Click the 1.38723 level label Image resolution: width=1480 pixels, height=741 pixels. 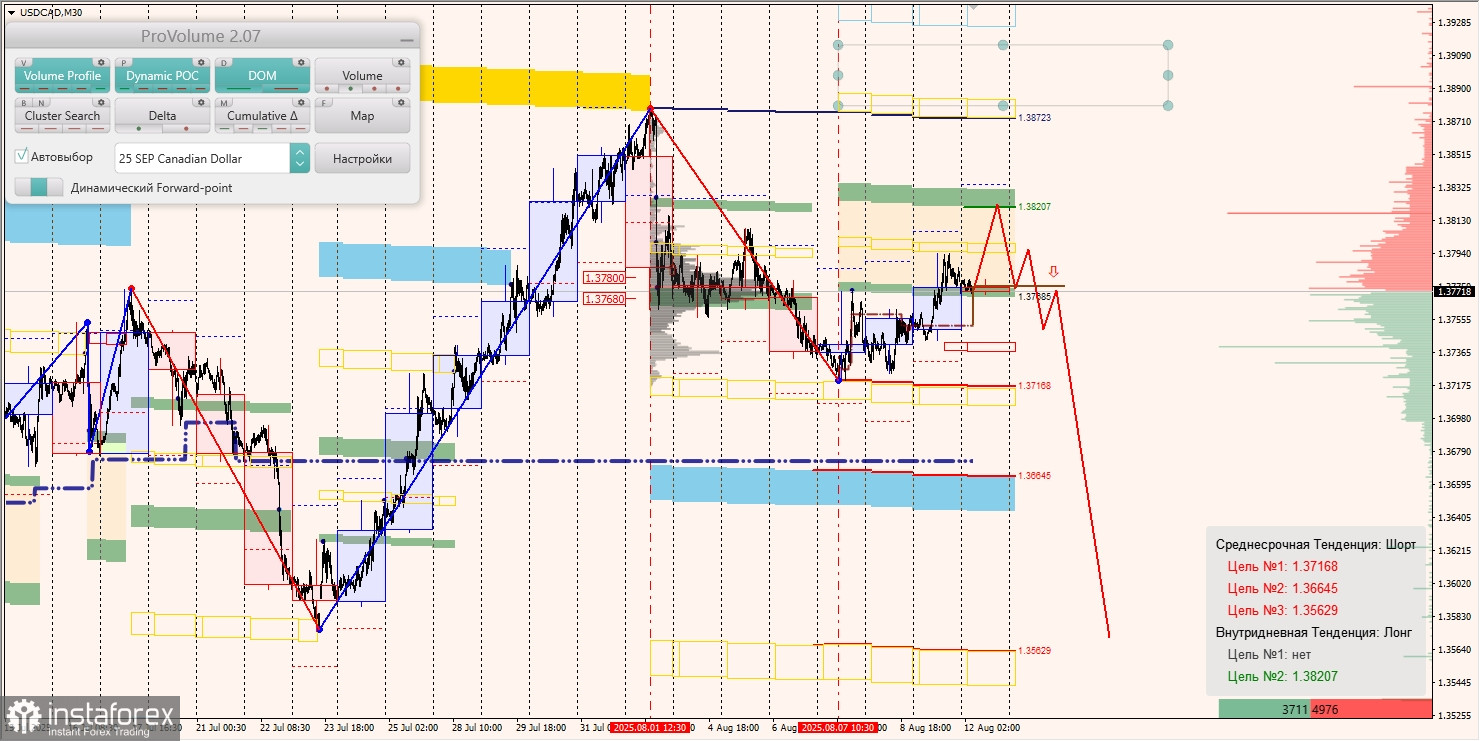click(x=1034, y=118)
